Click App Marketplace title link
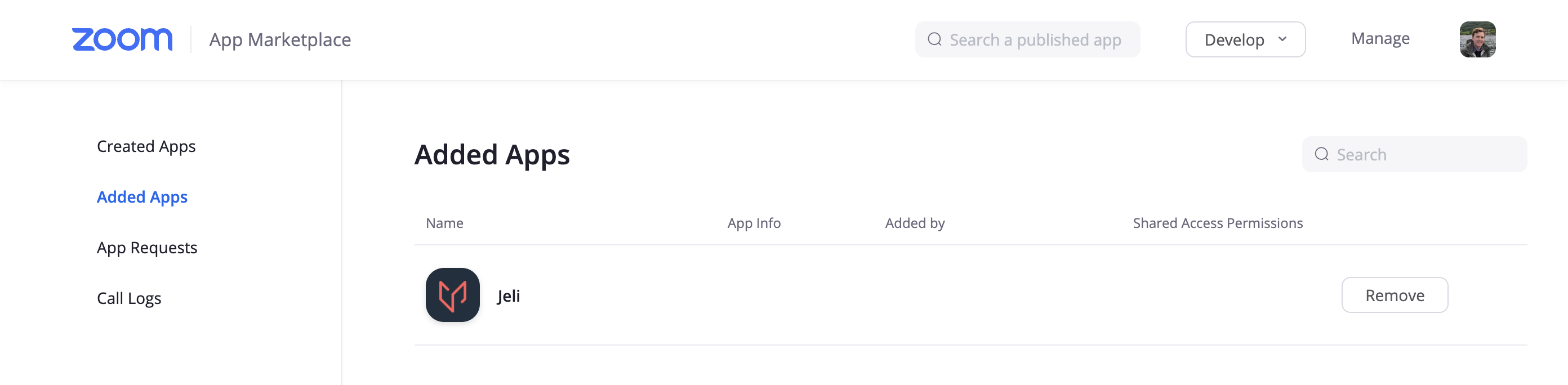The image size is (1568, 385). point(280,39)
